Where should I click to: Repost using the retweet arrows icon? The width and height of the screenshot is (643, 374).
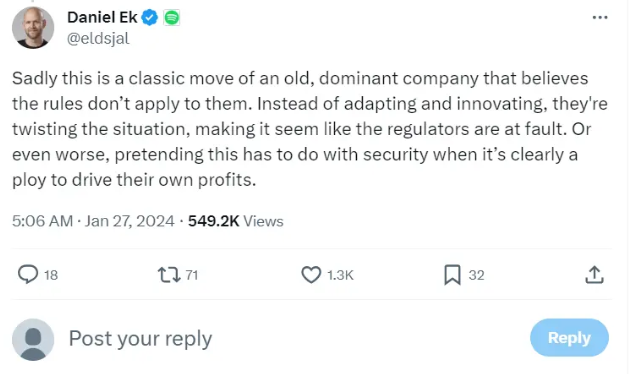coord(169,275)
